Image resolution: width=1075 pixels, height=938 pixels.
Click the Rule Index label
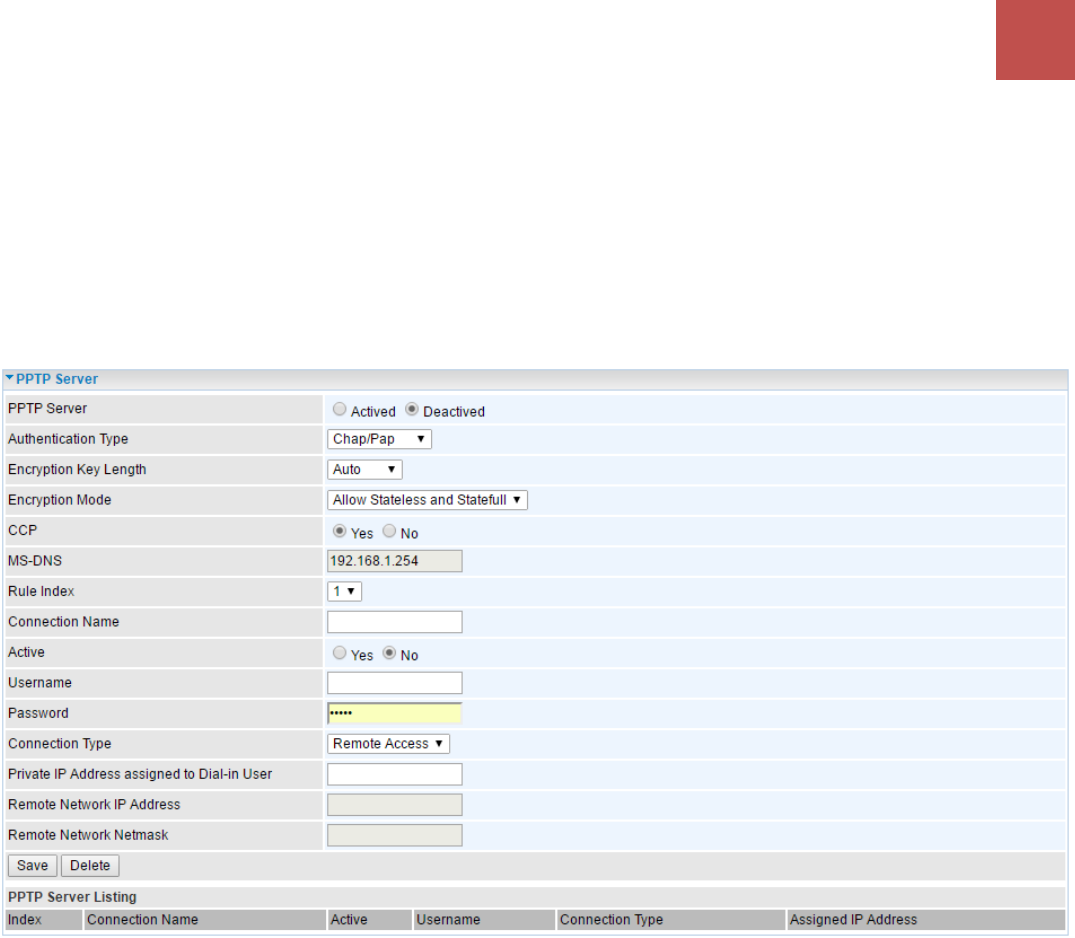41,591
